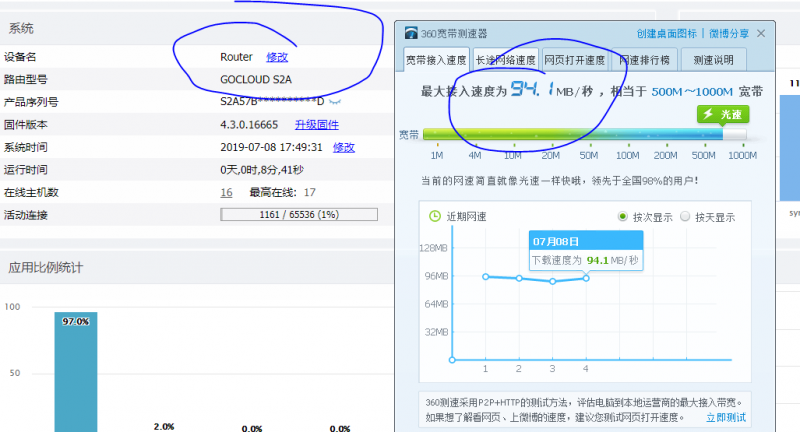The width and height of the screenshot is (800, 432).
Task: Click the 500M~1000M bandwidth text
Action: pyautogui.click(x=692, y=92)
